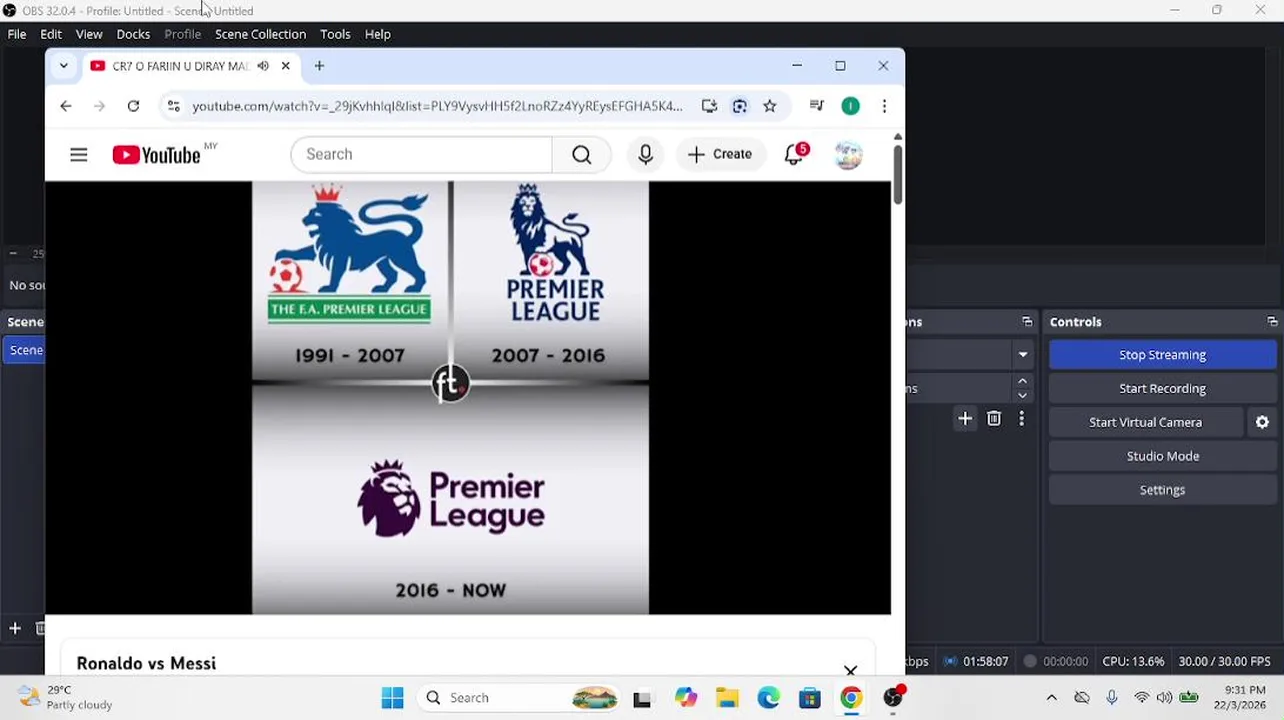This screenshot has height=720, width=1284.
Task: Add a transition with plus icon
Action: [965, 419]
